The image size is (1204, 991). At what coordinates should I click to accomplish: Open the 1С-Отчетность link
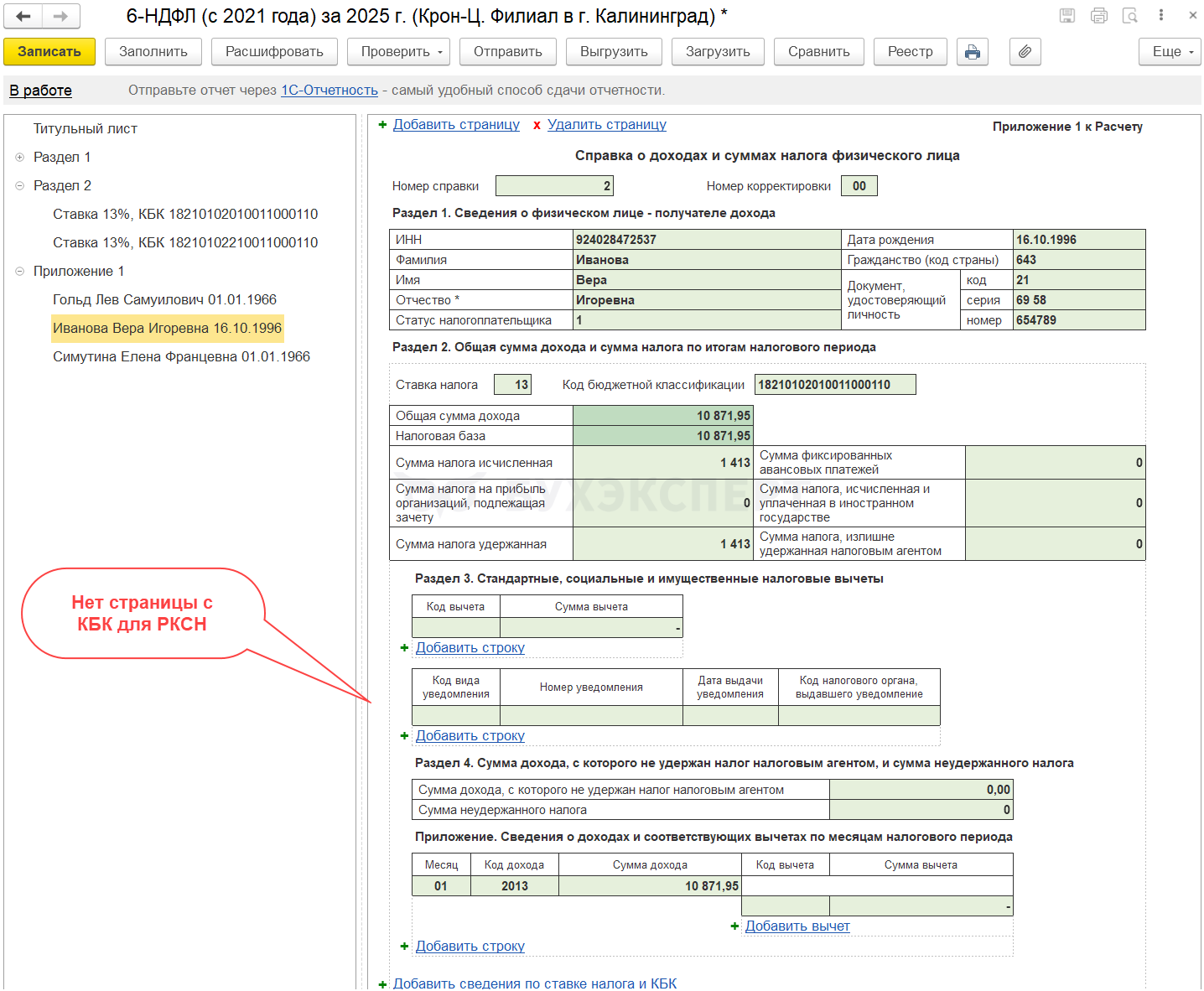[x=329, y=90]
